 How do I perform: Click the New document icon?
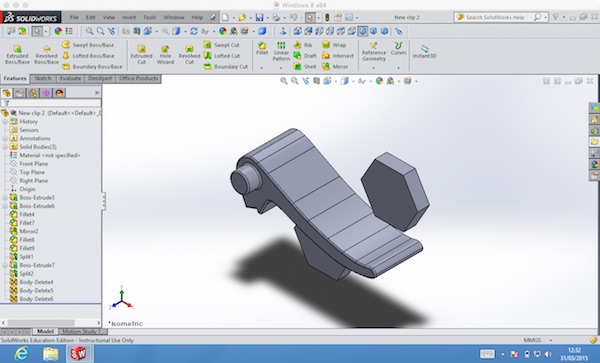pos(225,17)
